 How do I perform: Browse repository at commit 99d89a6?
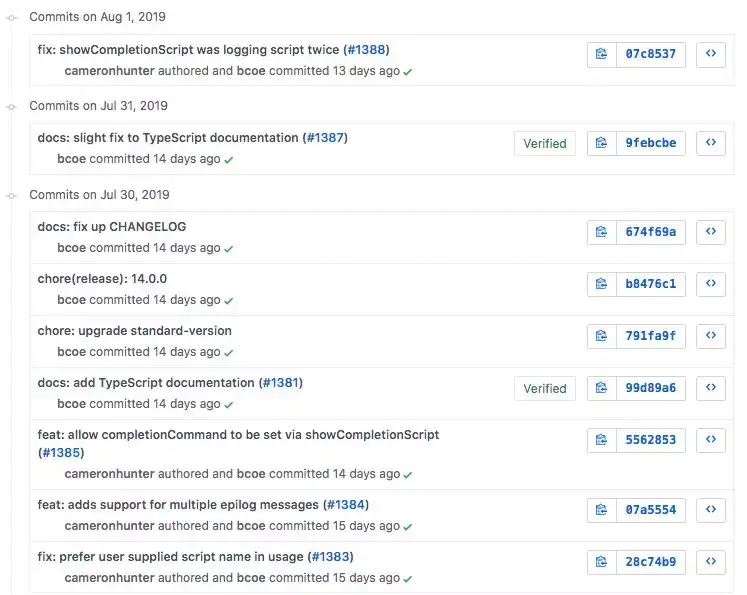(x=710, y=388)
